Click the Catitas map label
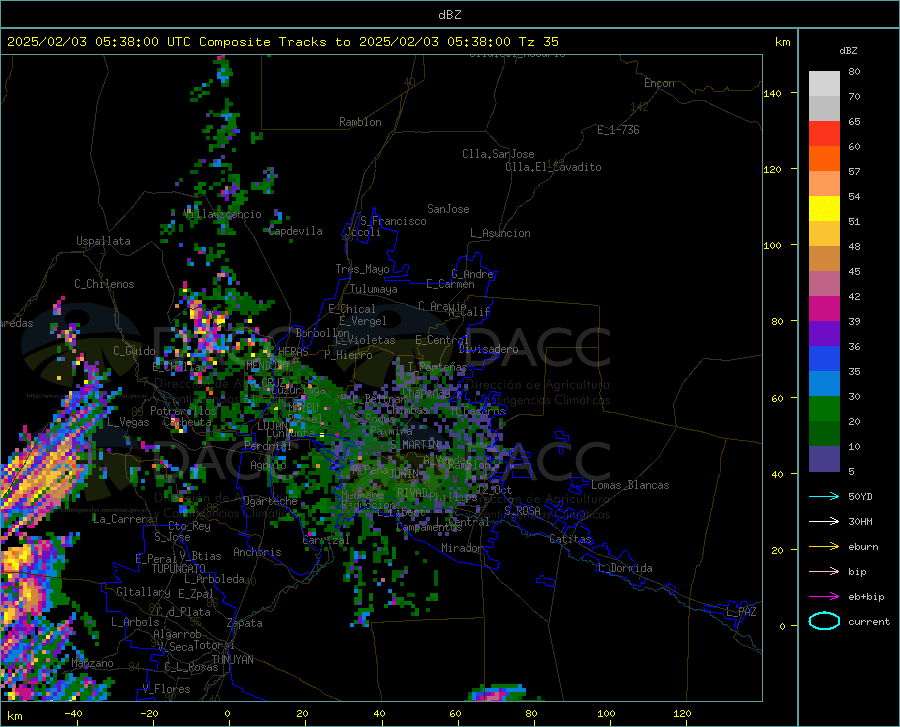The image size is (900, 727). pyautogui.click(x=570, y=539)
